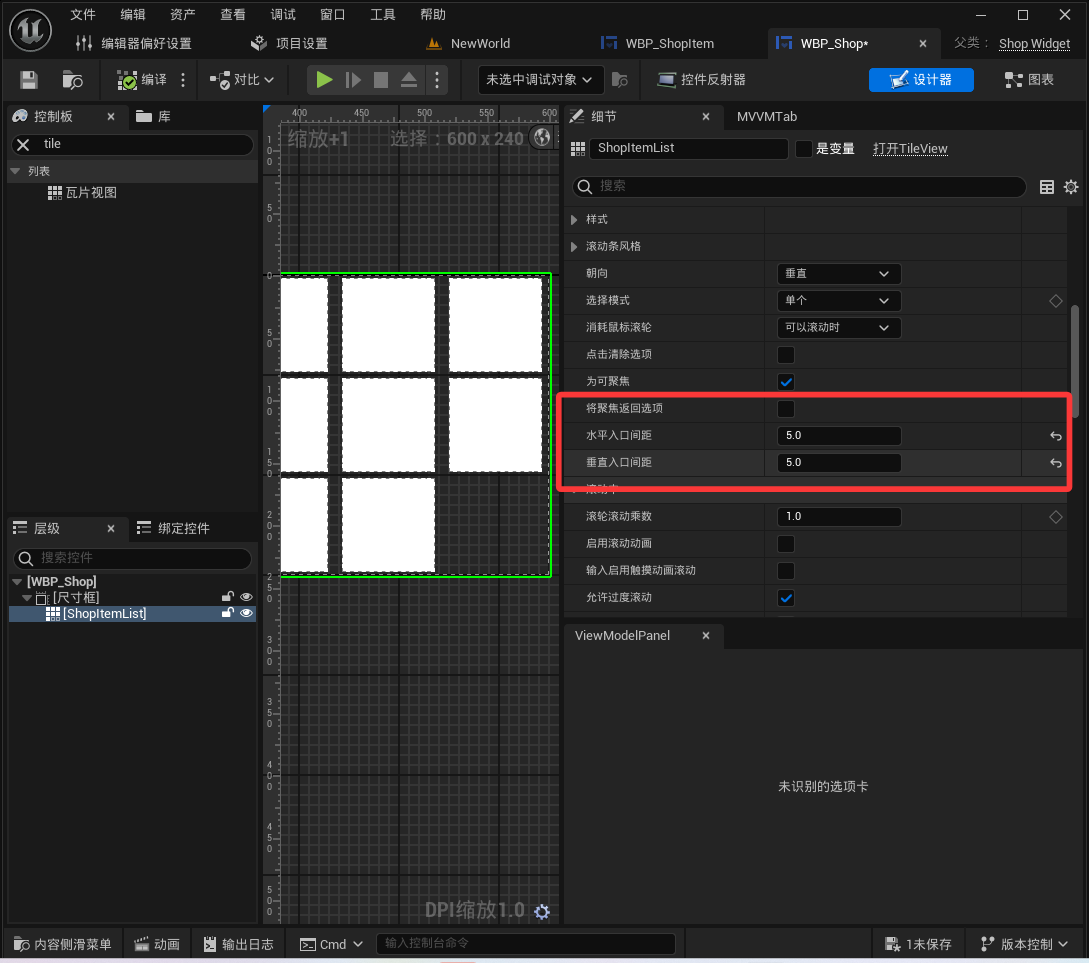1089x963 pixels.
Task: Open the 帮助 menu
Action: [433, 15]
